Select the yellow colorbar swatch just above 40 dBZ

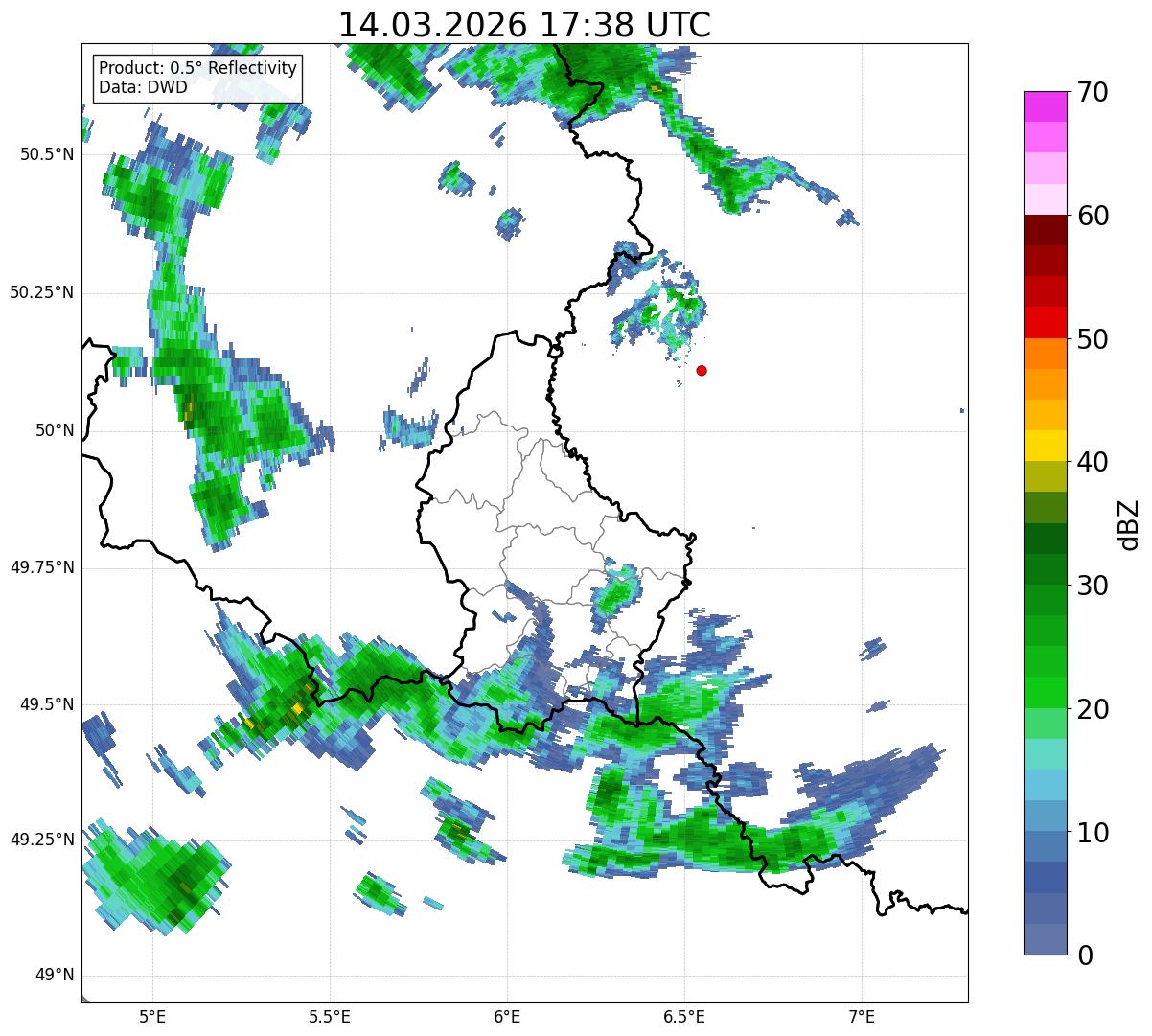[x=1045, y=447]
